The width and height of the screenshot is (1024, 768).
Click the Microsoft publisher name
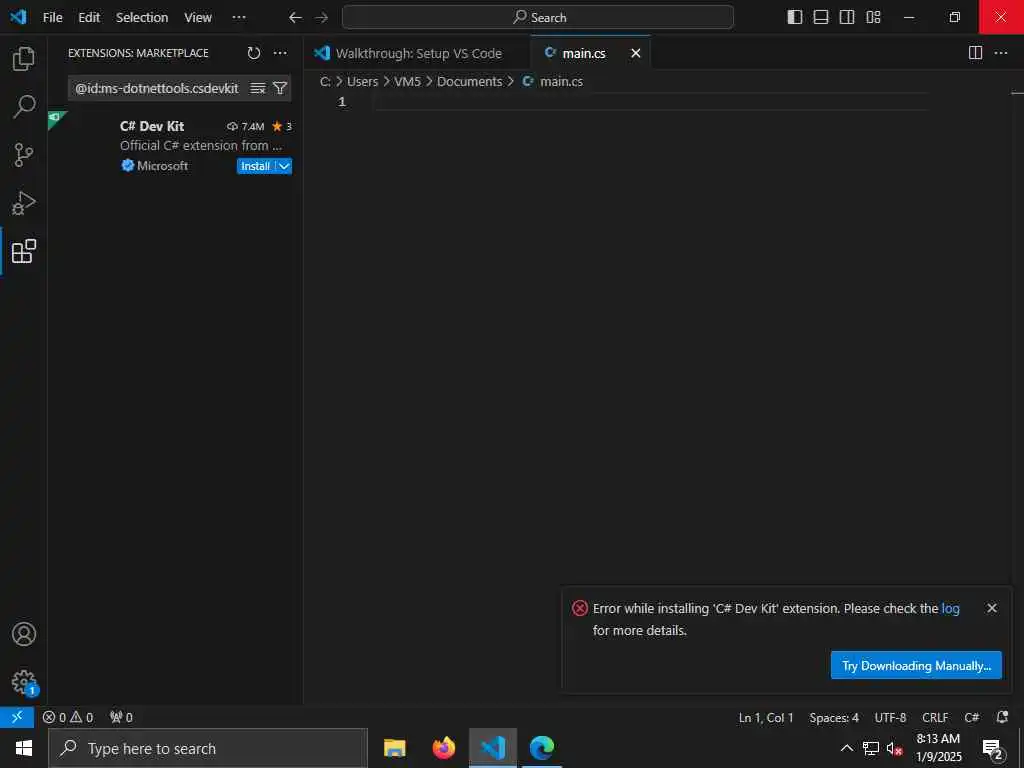click(x=163, y=166)
